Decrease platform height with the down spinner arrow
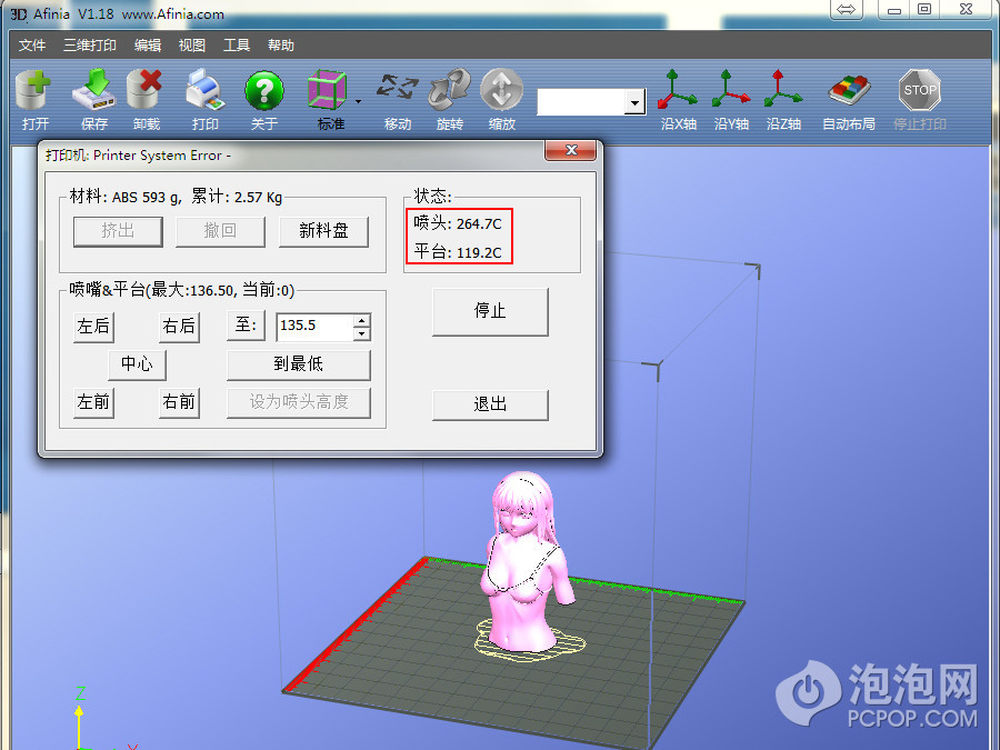 click(362, 334)
